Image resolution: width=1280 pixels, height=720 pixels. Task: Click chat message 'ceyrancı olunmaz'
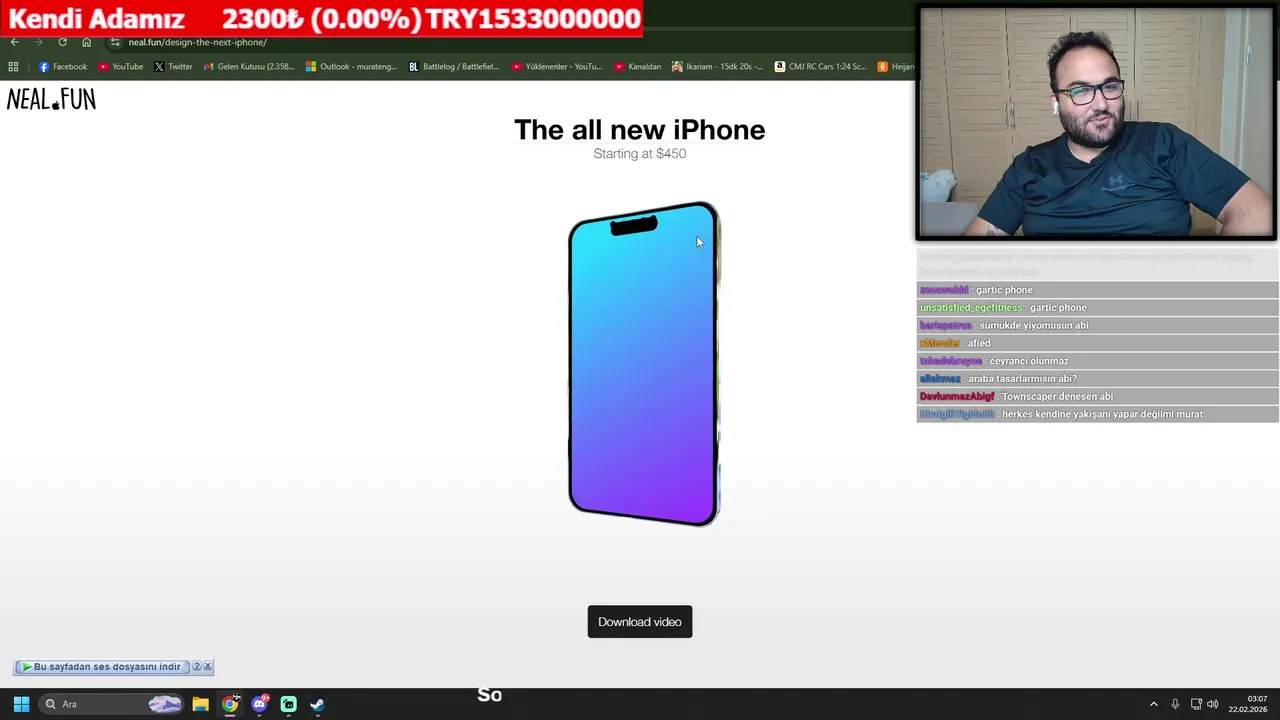[1029, 361]
